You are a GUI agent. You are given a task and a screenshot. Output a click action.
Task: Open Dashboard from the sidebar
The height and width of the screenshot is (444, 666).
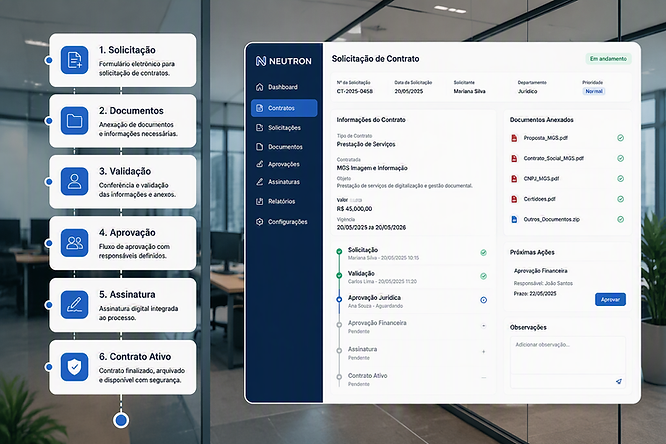point(284,87)
